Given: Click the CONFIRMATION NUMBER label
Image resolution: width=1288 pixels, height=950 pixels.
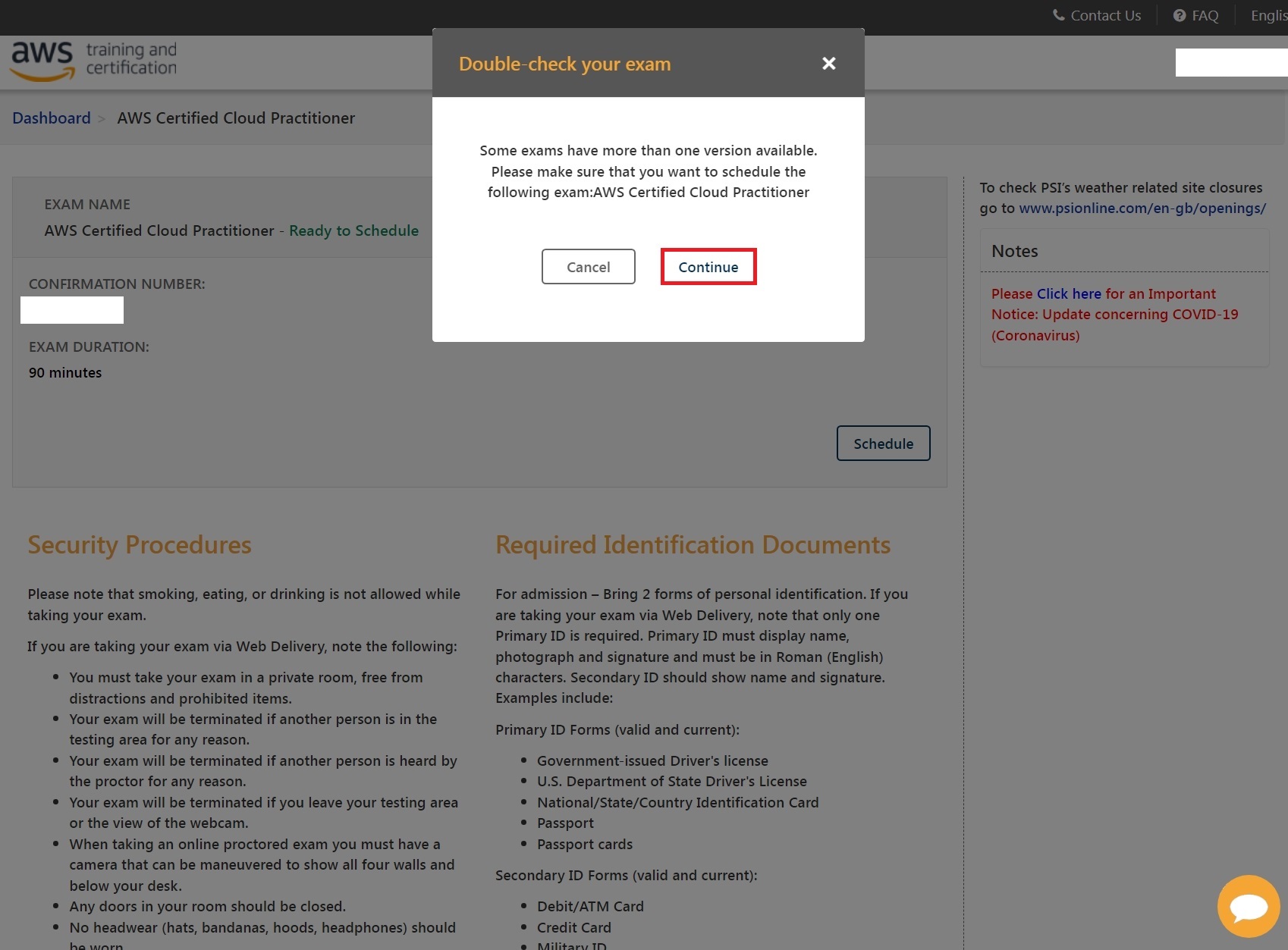Looking at the screenshot, I should coord(117,284).
